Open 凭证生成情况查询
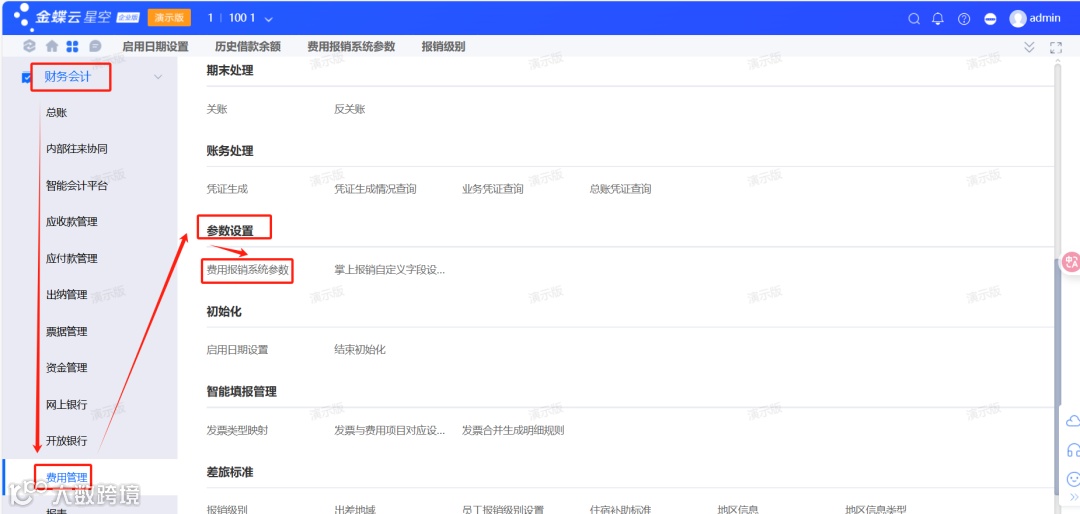1080x514 pixels. pos(375,189)
